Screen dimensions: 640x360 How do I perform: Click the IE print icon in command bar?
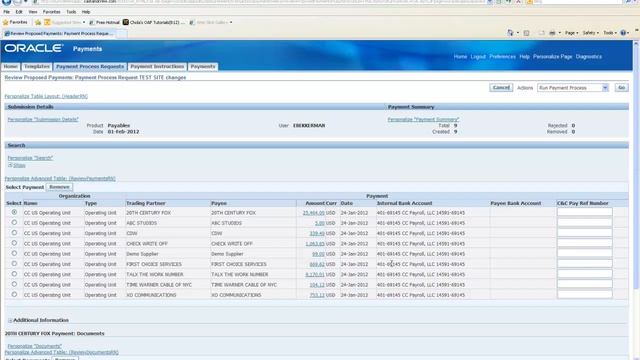(552, 33)
